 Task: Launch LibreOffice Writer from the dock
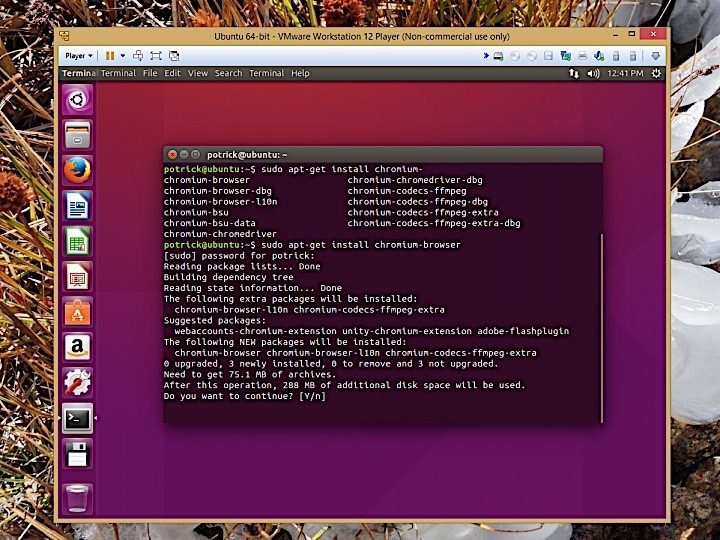pyautogui.click(x=77, y=206)
